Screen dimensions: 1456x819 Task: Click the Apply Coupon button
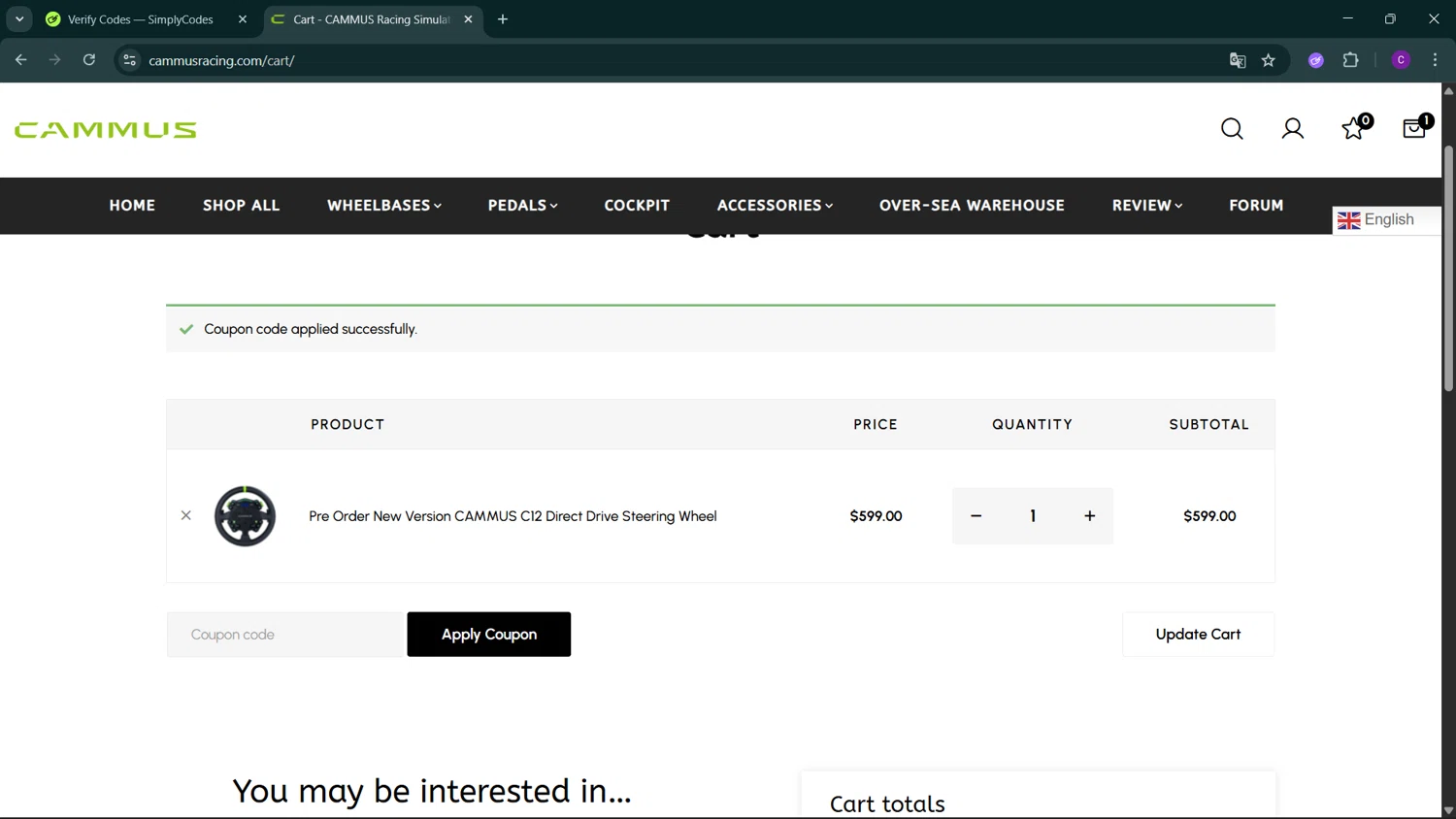[x=489, y=635]
